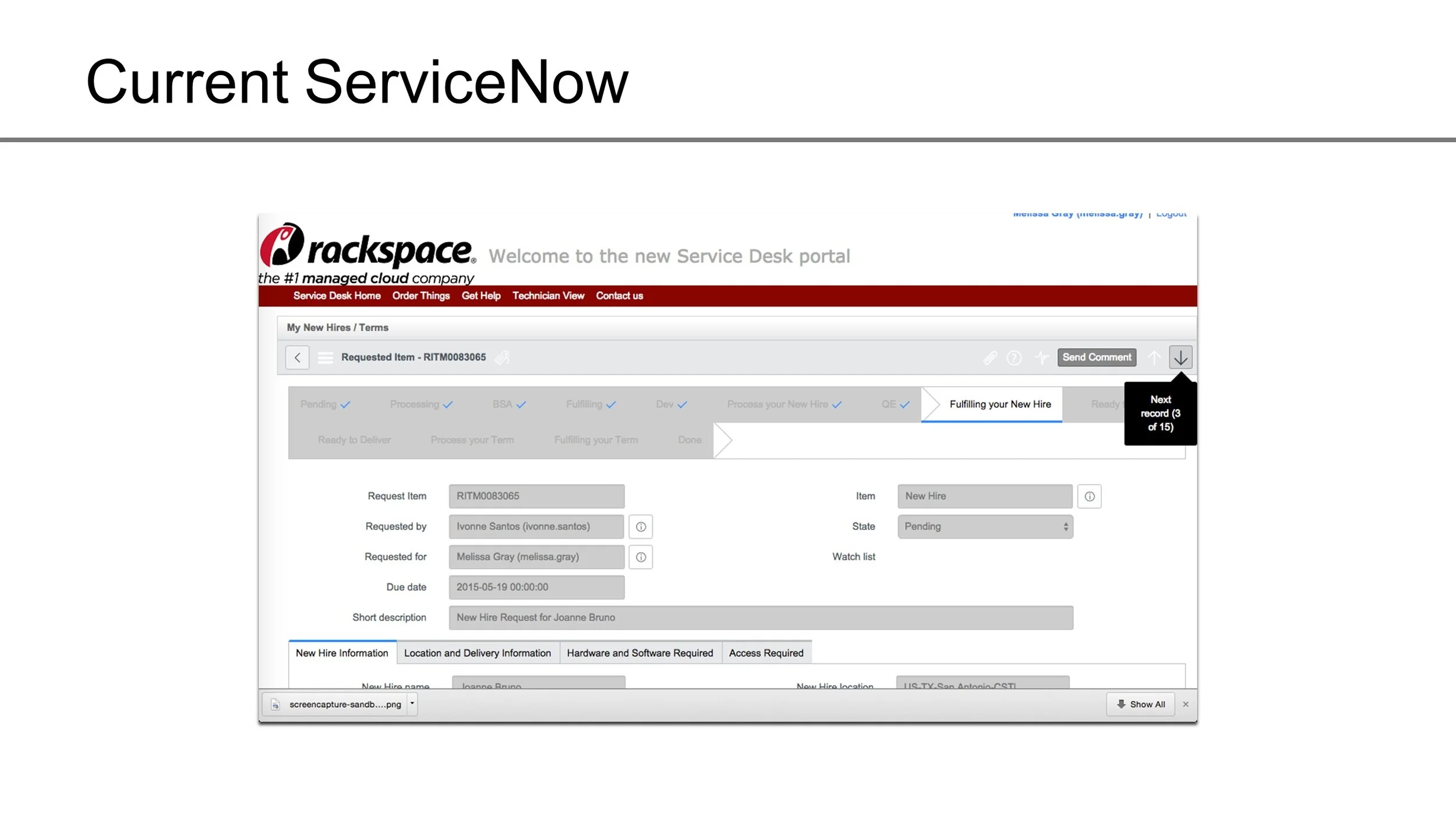Viewport: 1456px width, 819px height.
Task: Select the Hardware and Software Required tab
Action: (x=639, y=653)
